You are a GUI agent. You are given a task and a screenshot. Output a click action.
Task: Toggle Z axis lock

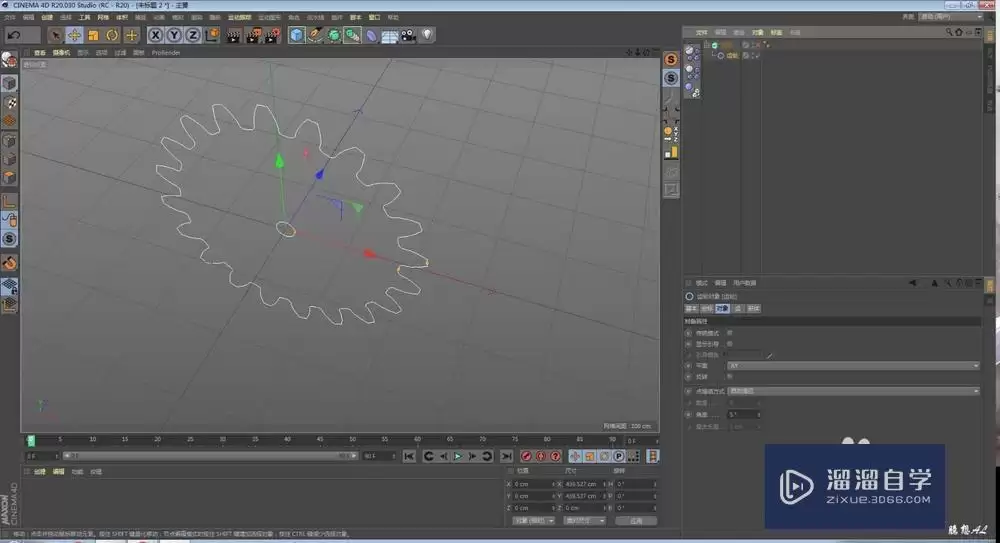click(193, 35)
